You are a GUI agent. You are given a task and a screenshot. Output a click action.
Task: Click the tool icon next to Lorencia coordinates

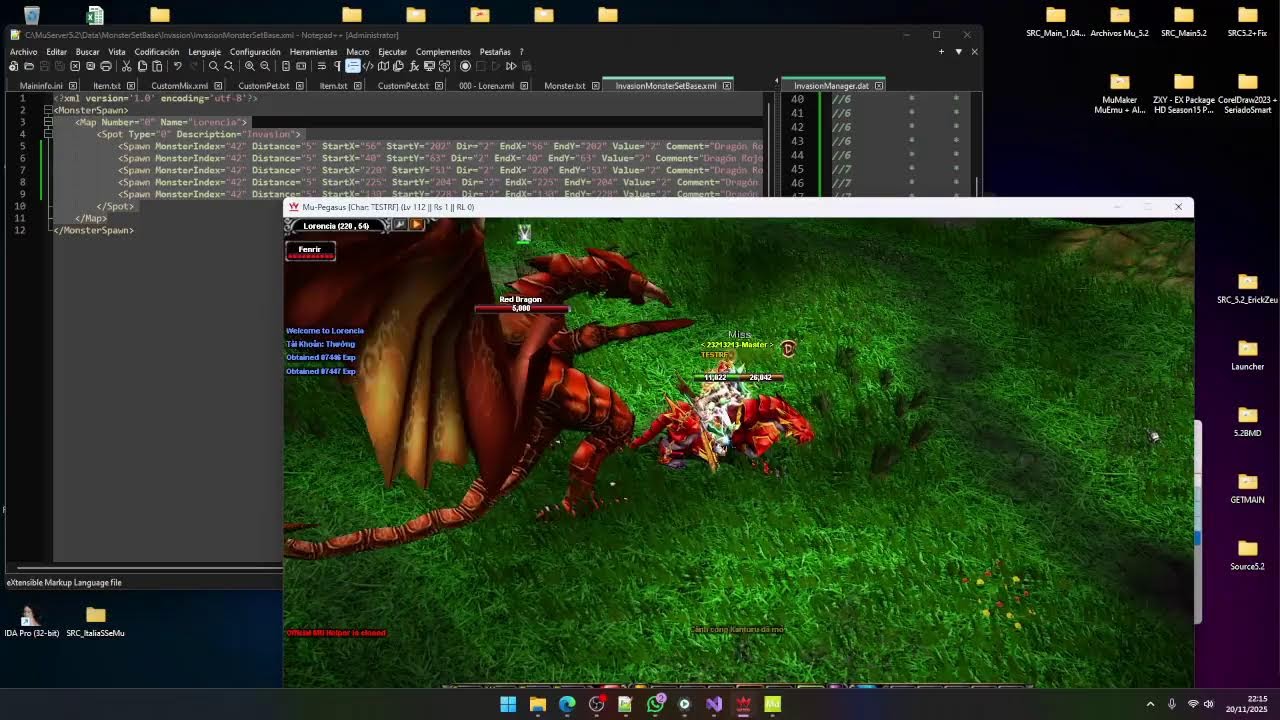[x=400, y=225]
